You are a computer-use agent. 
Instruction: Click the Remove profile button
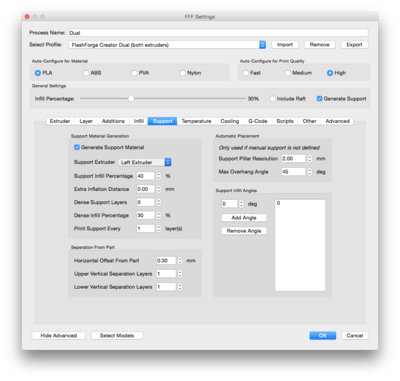coord(319,45)
